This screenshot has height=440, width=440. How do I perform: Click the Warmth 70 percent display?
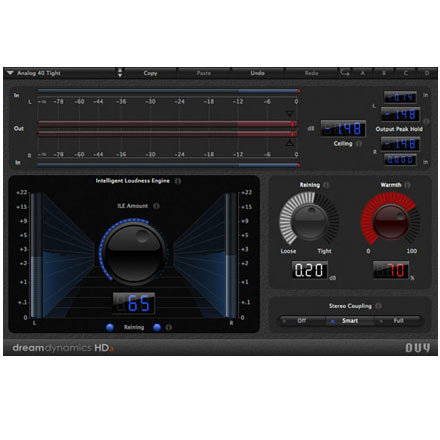tap(391, 270)
